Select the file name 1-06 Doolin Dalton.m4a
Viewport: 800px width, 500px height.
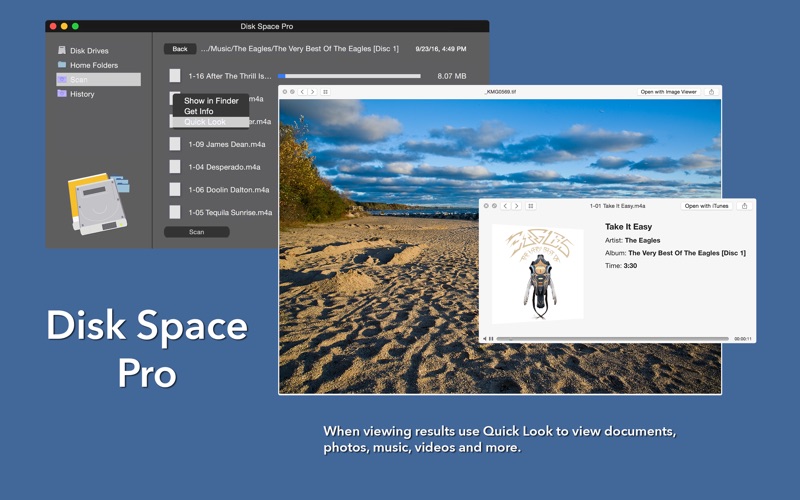tap(229, 190)
